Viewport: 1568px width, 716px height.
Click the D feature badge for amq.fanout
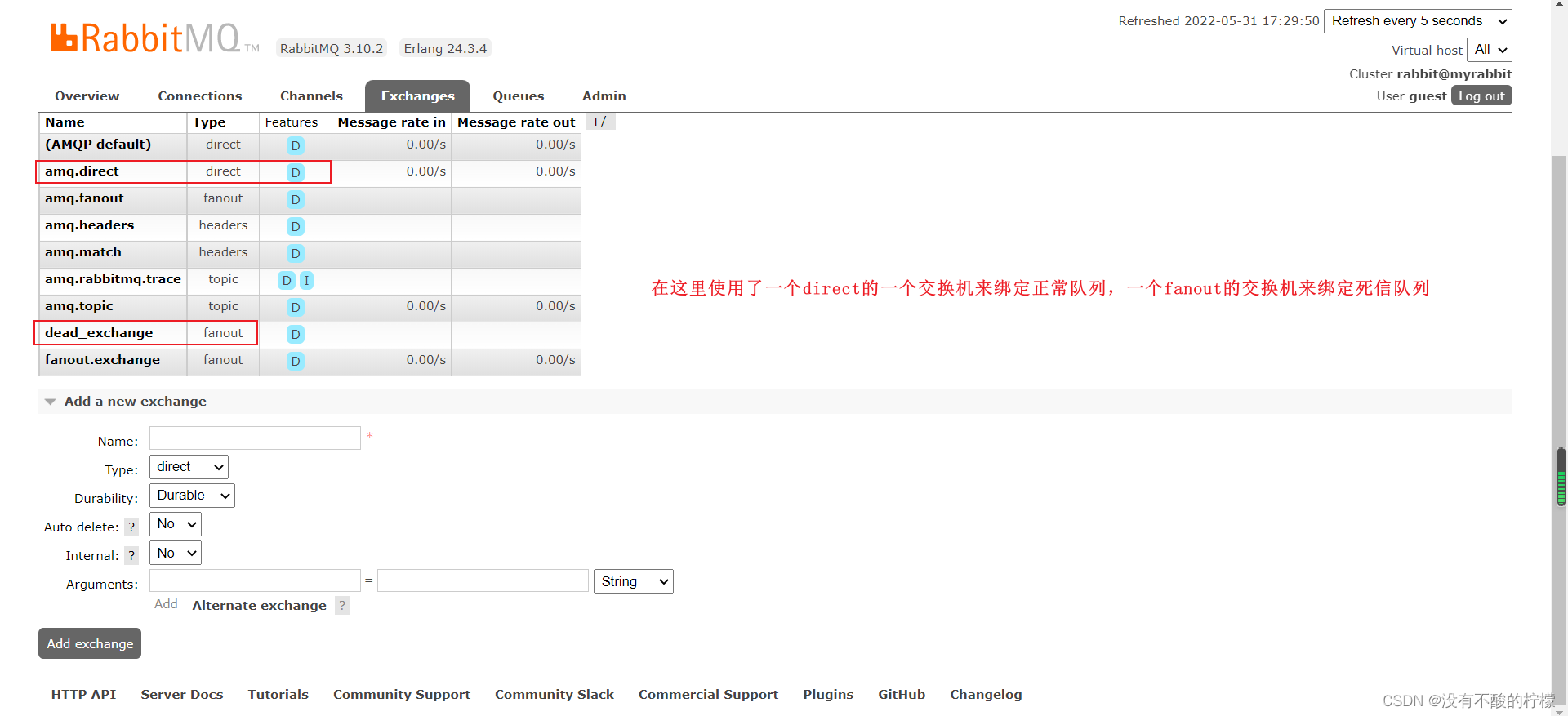tap(296, 199)
